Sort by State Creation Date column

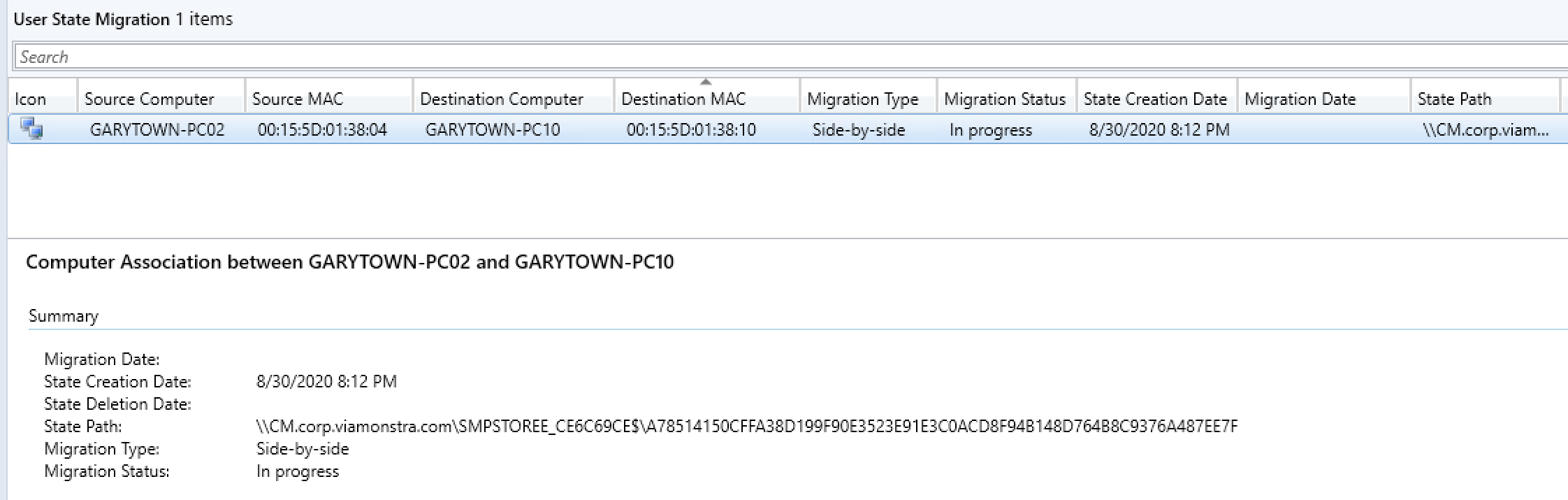tap(1154, 99)
